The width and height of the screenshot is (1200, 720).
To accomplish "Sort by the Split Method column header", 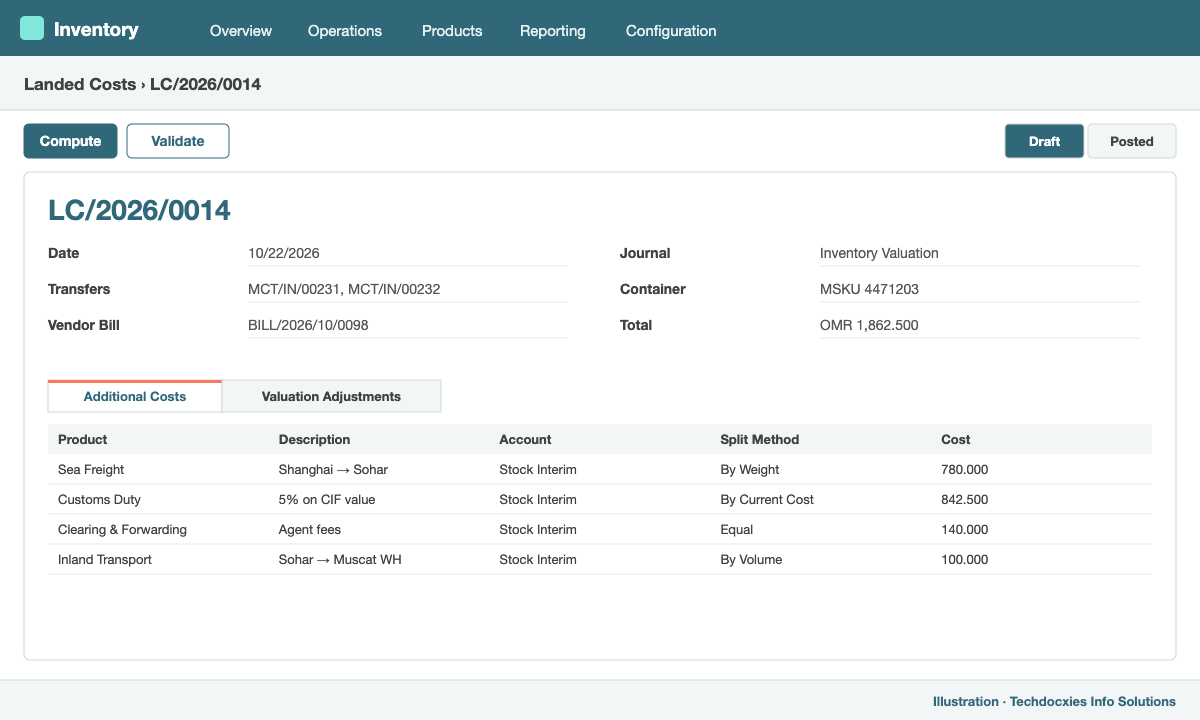I will [760, 439].
